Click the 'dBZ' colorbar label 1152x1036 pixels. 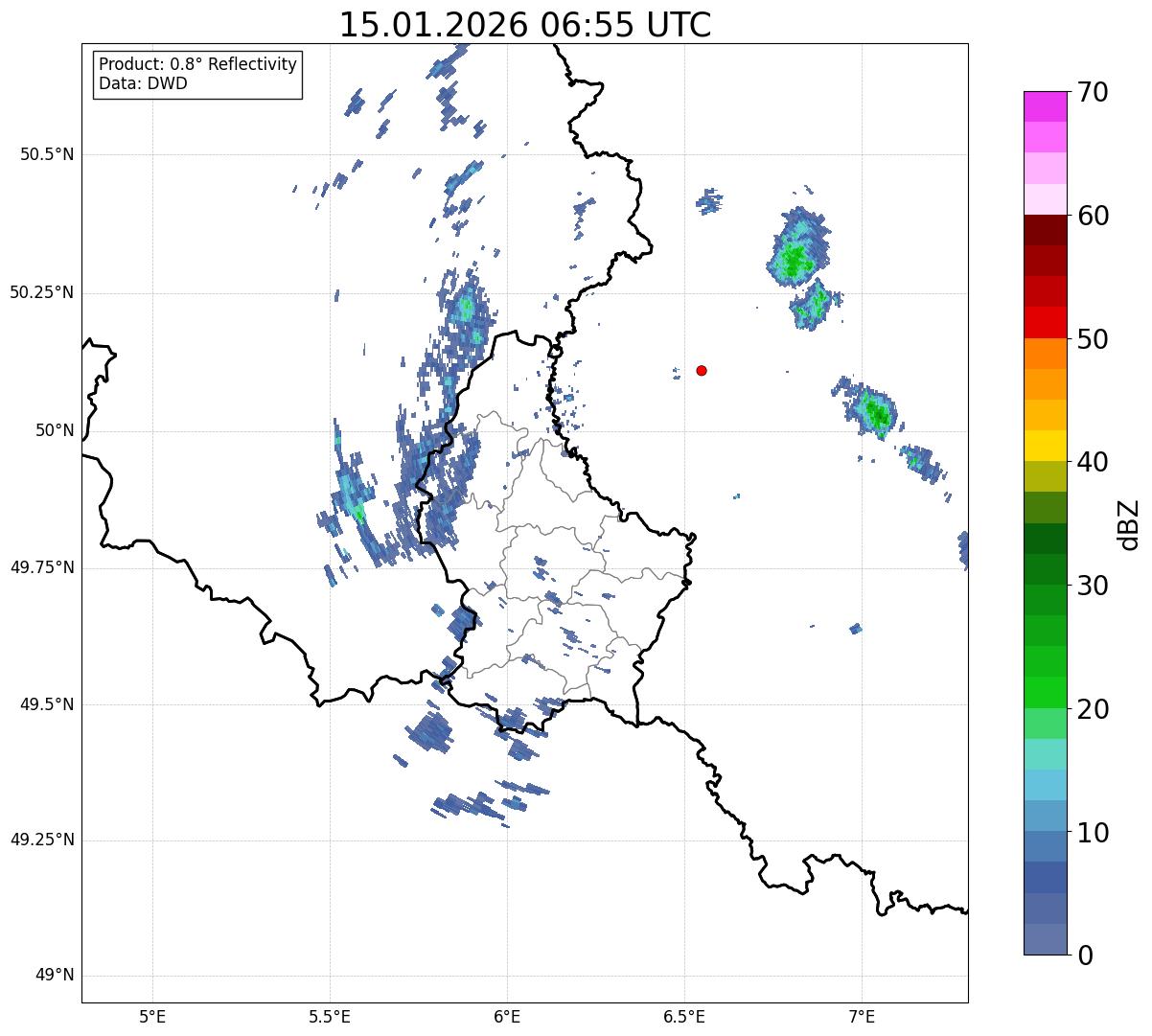pyautogui.click(x=1129, y=524)
